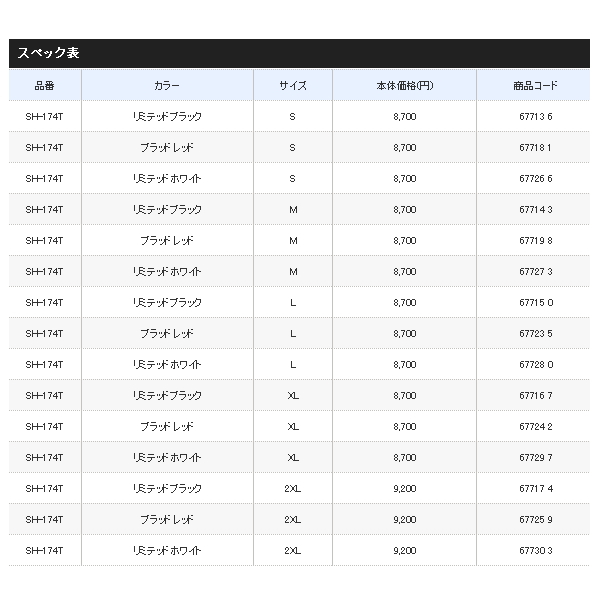Click the 9,200 price for code 67717 4
The width and height of the screenshot is (600, 600).
405,489
